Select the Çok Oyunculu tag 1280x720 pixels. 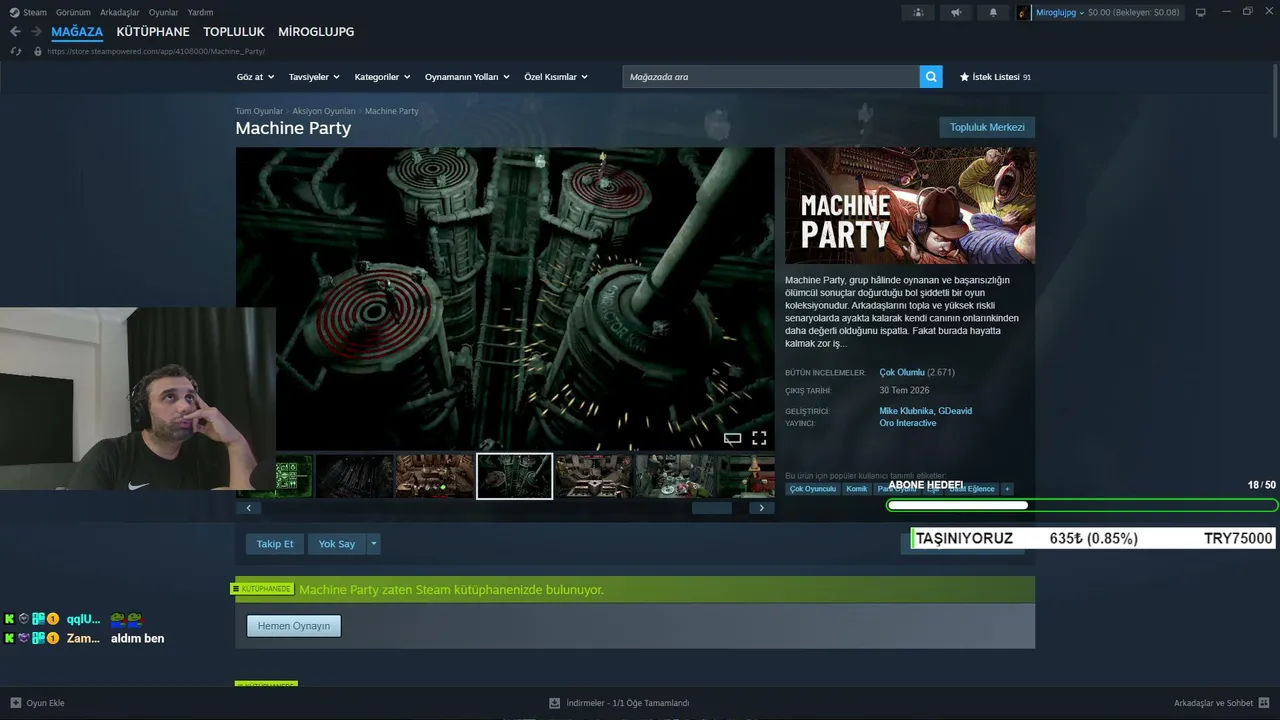pos(813,489)
